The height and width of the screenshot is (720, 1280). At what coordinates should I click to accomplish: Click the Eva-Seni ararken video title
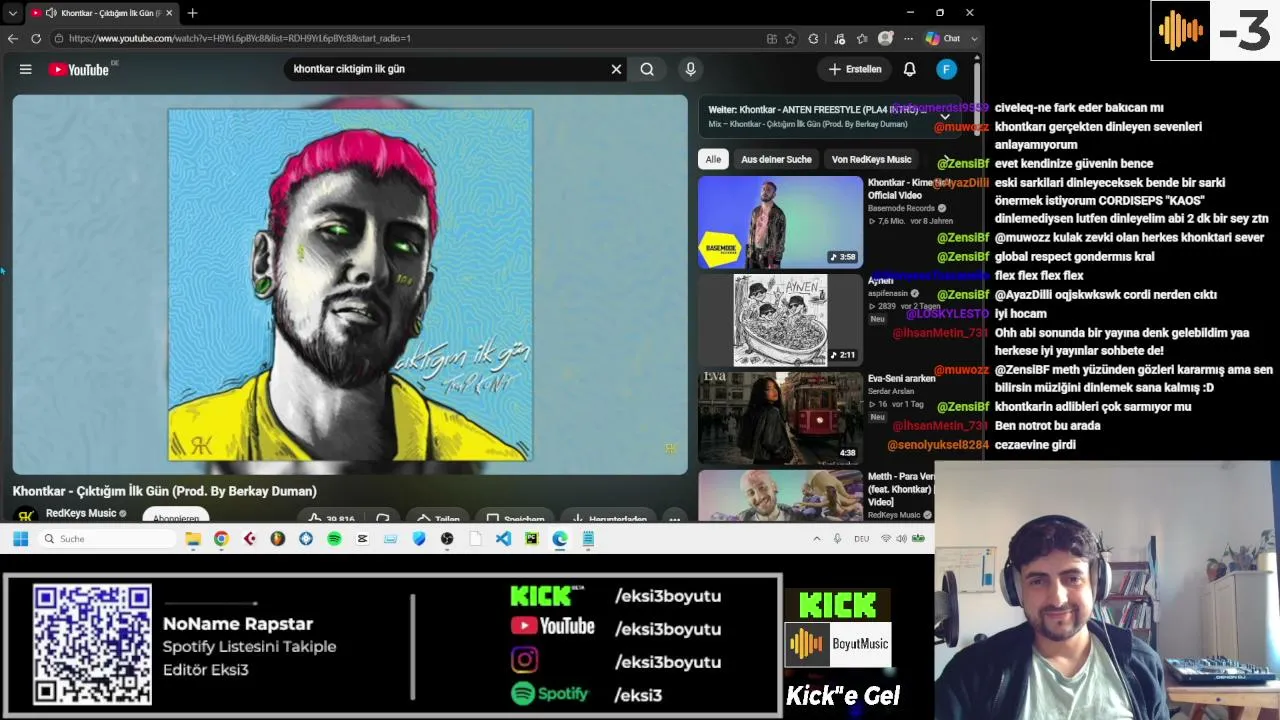point(901,379)
